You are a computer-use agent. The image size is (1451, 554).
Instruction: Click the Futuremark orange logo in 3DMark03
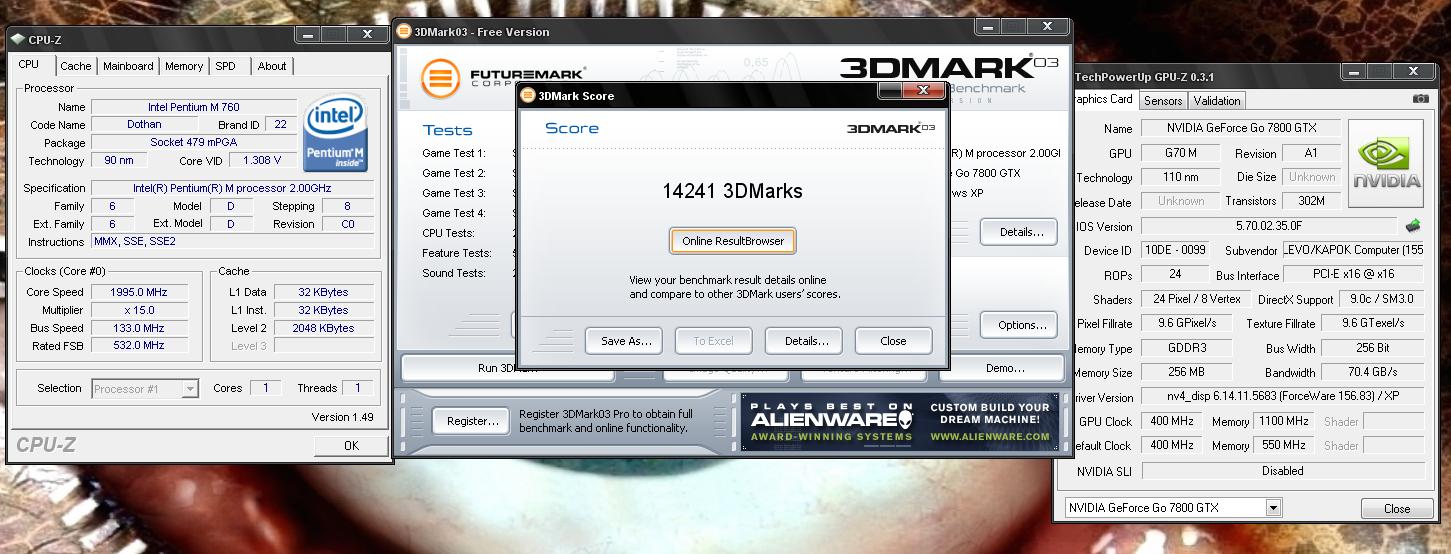click(440, 79)
